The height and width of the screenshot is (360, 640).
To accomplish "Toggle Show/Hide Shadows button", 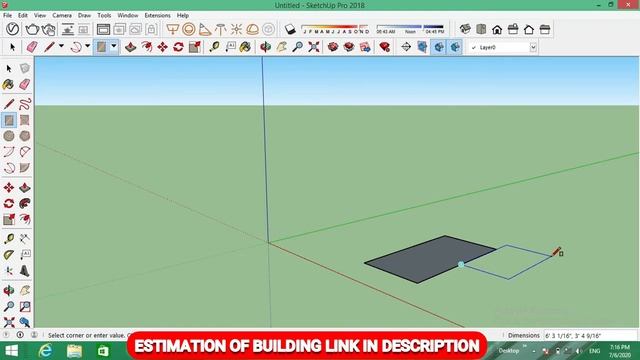I will 290,29.
